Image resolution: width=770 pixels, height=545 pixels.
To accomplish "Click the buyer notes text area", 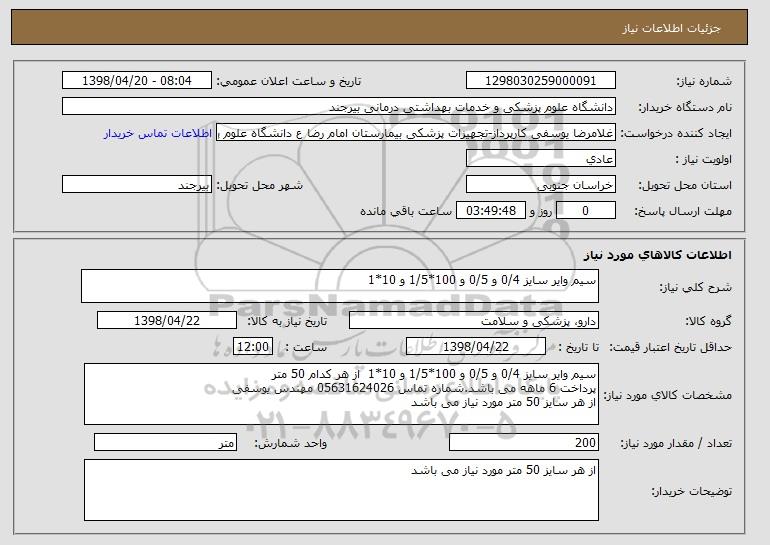I will [x=341, y=490].
